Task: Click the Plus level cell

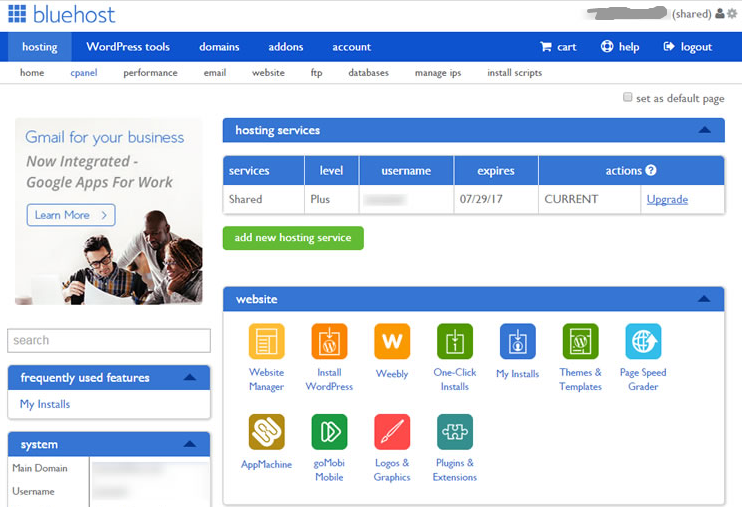Action: 331,199
